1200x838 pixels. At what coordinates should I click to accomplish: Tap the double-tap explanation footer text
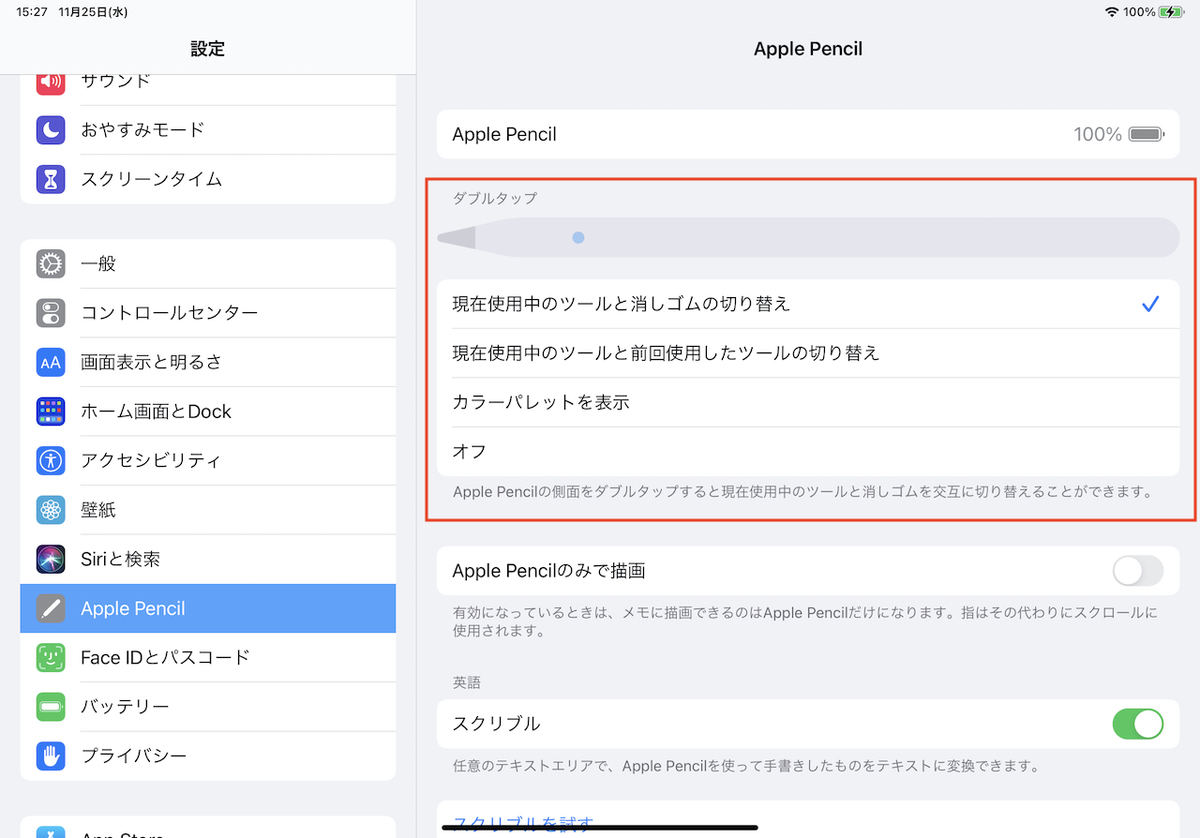[803, 492]
